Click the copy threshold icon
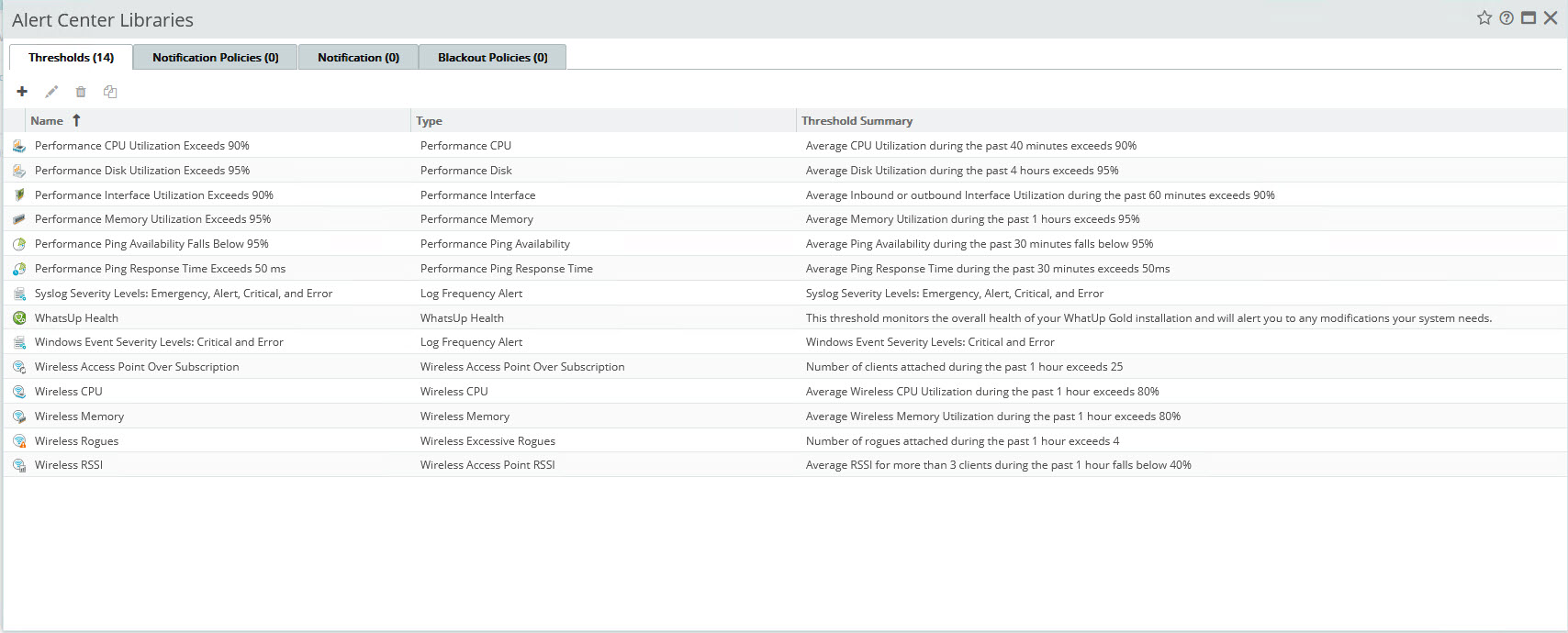 point(110,92)
